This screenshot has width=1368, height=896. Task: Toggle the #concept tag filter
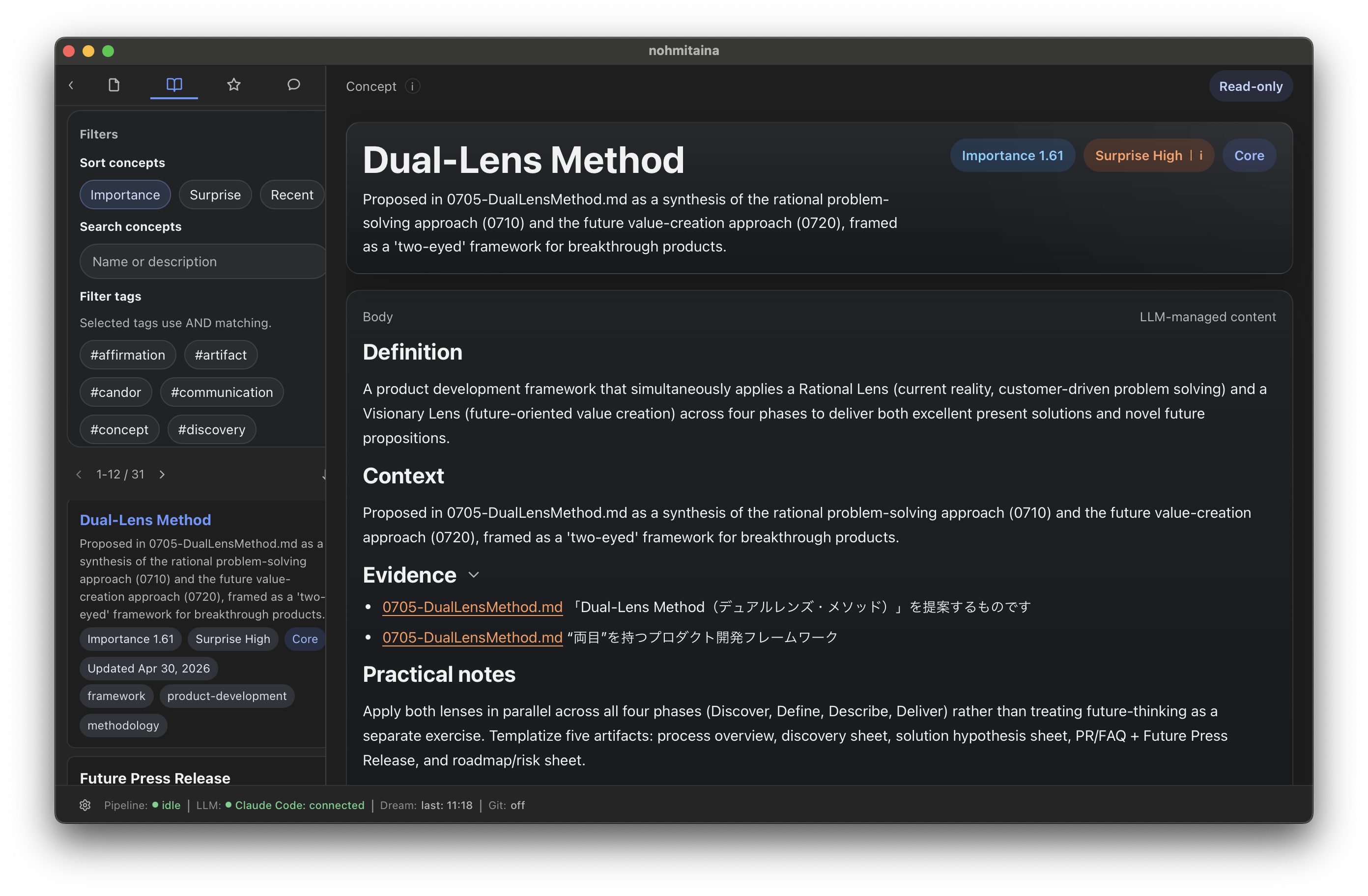[x=119, y=429]
